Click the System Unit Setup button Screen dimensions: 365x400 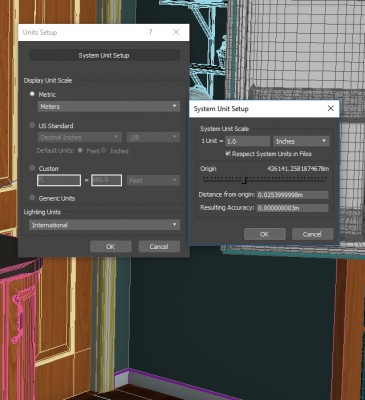pos(104,55)
